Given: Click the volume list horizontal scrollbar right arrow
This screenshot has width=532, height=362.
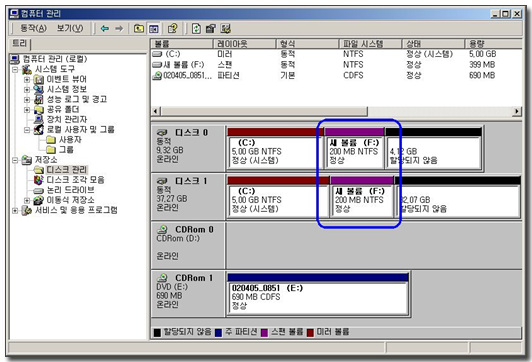Looking at the screenshot, I should point(517,111).
